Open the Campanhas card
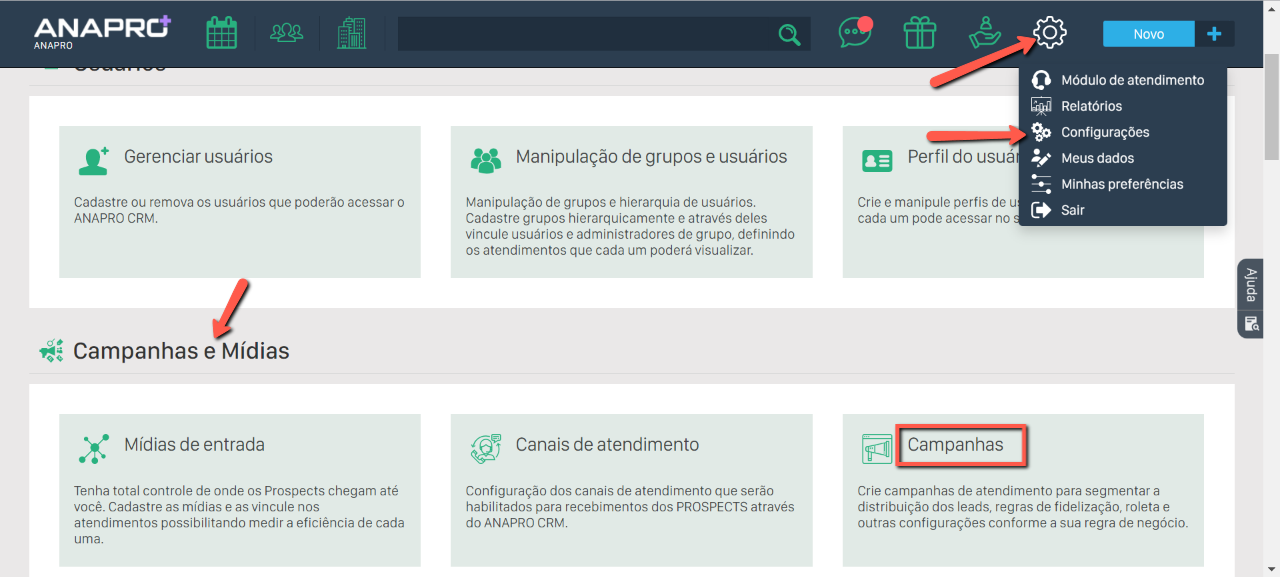 (x=955, y=445)
